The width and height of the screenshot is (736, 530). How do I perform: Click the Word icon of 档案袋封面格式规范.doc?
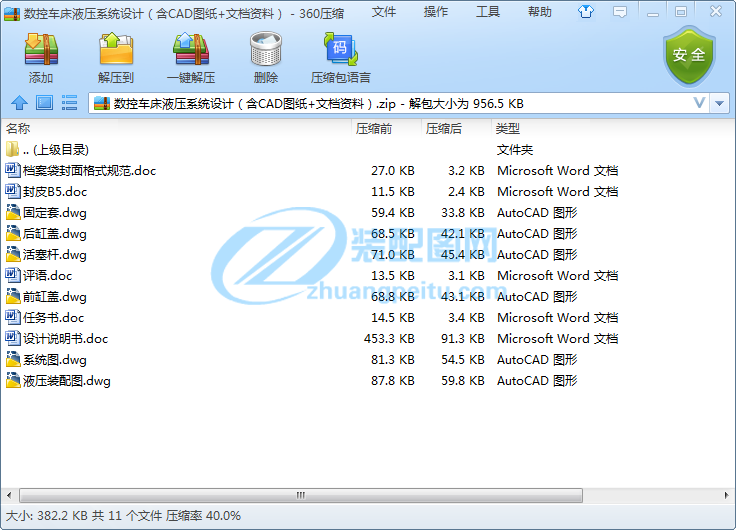pyautogui.click(x=13, y=170)
